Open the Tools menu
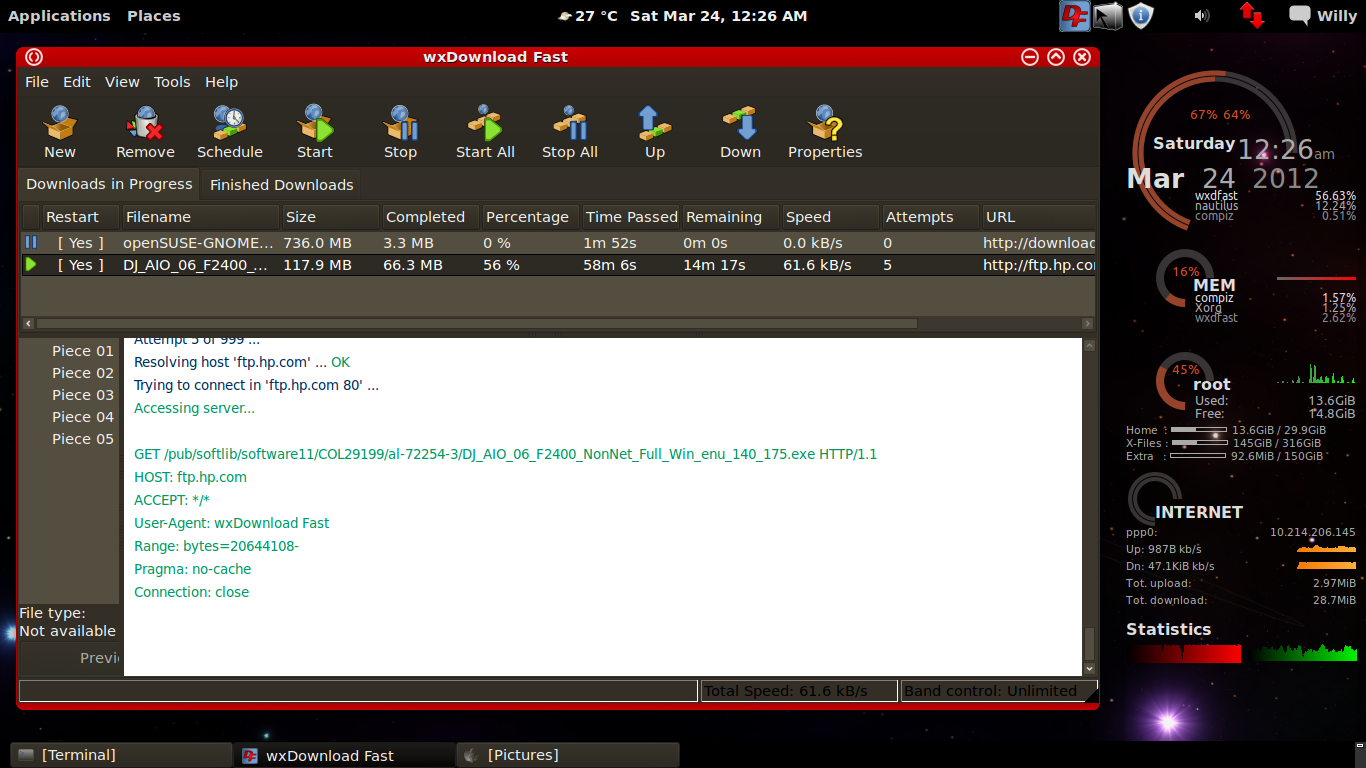Screen dimensions: 1366x768 click(171, 82)
